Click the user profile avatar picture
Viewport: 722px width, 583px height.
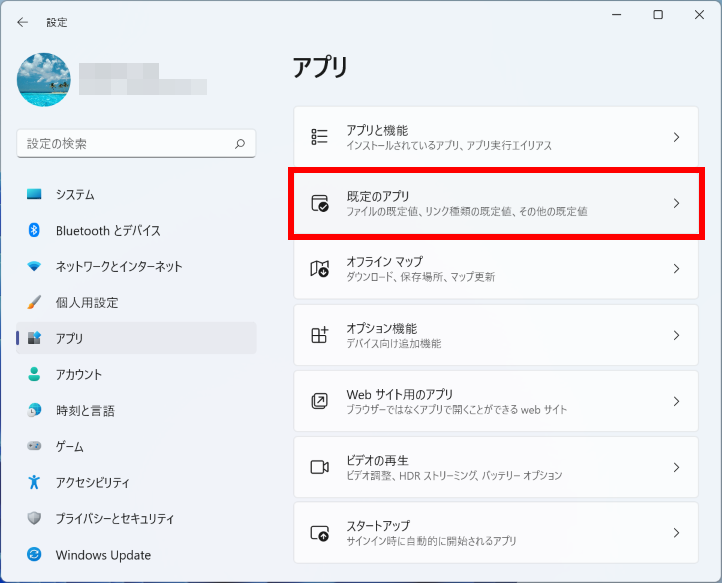44,80
